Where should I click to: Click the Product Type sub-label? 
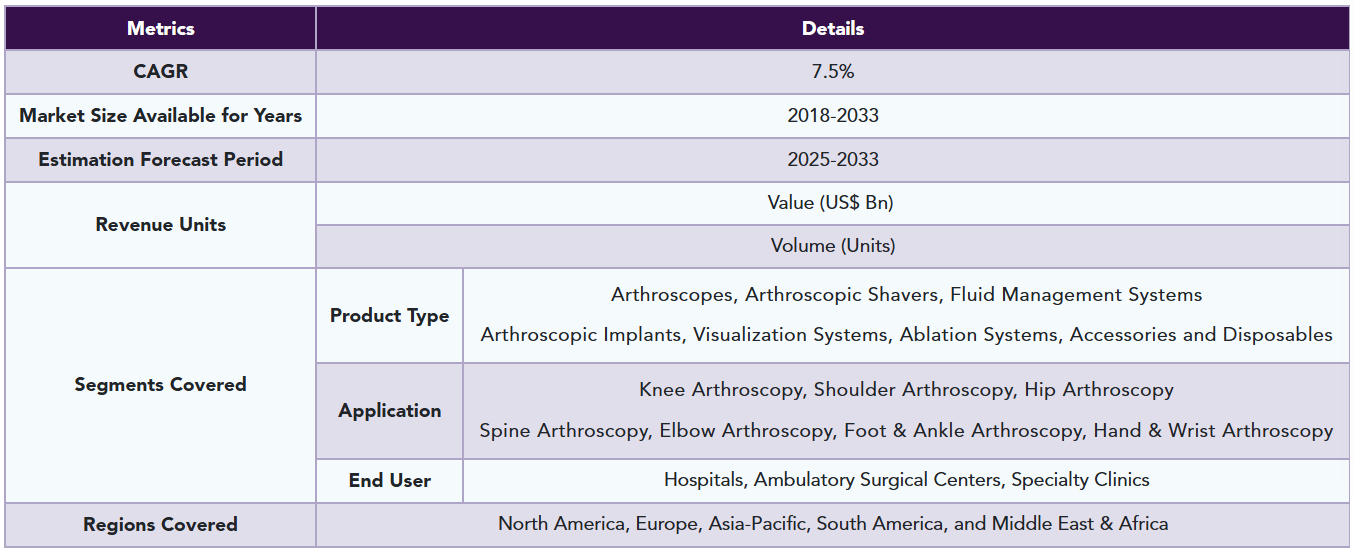pyautogui.click(x=389, y=316)
